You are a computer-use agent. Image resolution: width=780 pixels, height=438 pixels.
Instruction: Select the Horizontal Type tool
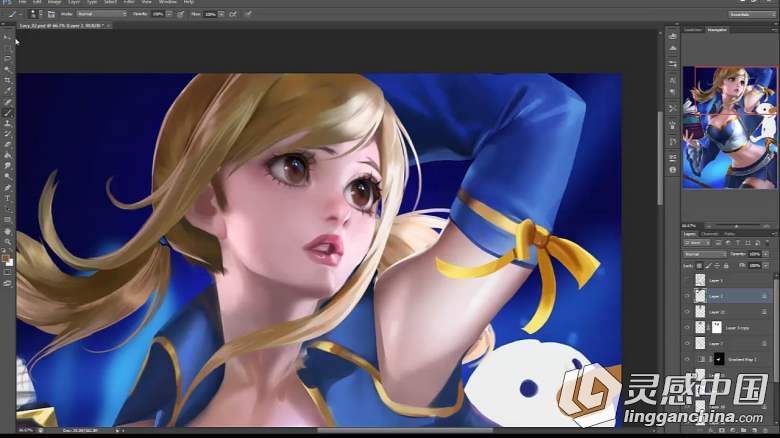click(7, 198)
